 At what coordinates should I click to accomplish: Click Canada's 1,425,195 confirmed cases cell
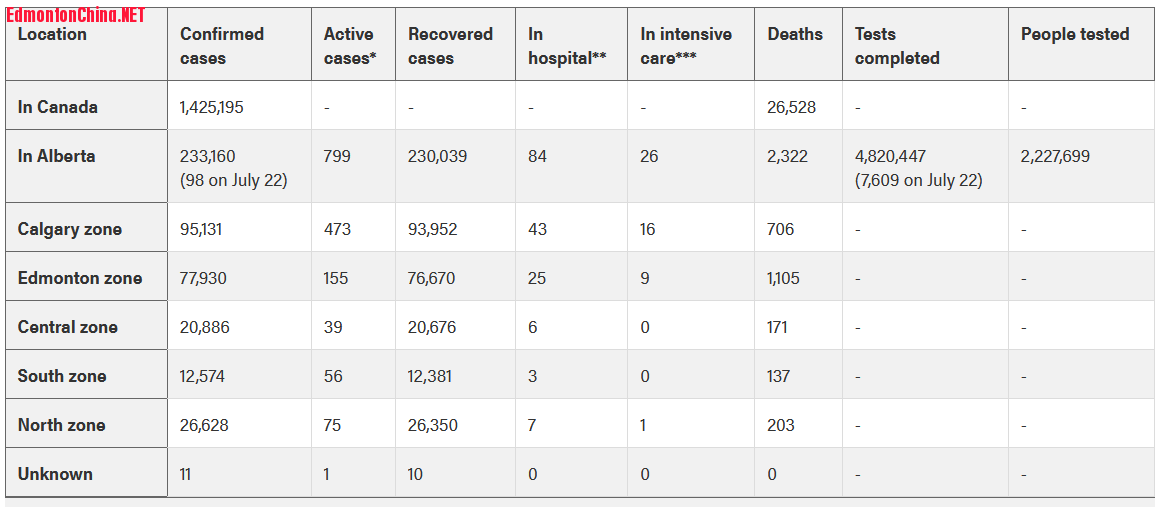(x=211, y=107)
